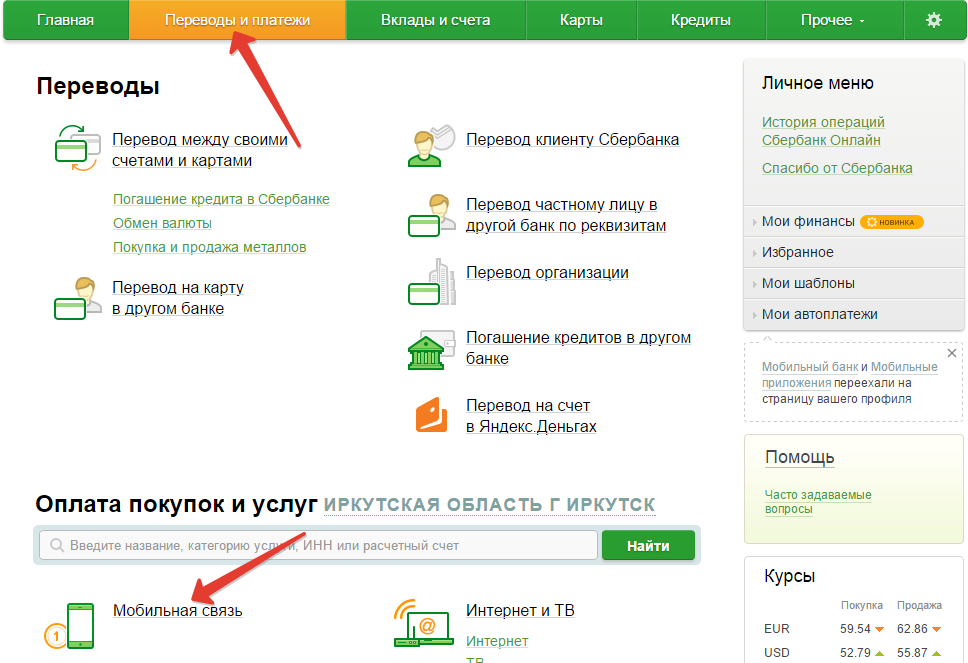Close the Мобильный банк notification
Screen dimensions: 968x663
pos(950,353)
